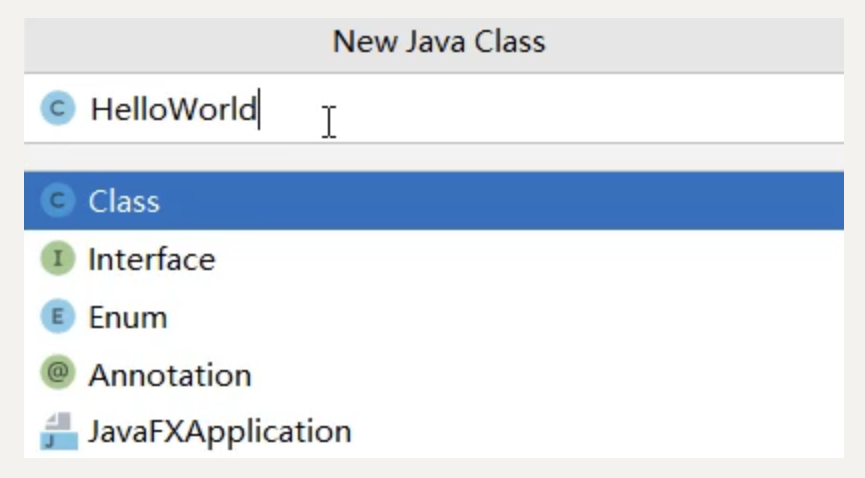This screenshot has width=865, height=478.
Task: Click the green @ Annotation icon
Action: pyautogui.click(x=58, y=373)
